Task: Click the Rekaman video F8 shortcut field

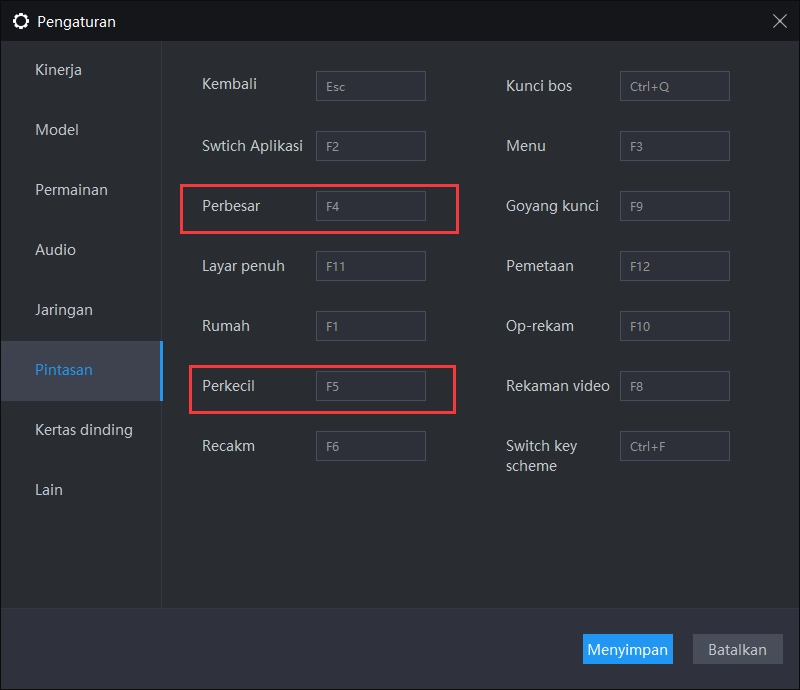Action: 674,386
